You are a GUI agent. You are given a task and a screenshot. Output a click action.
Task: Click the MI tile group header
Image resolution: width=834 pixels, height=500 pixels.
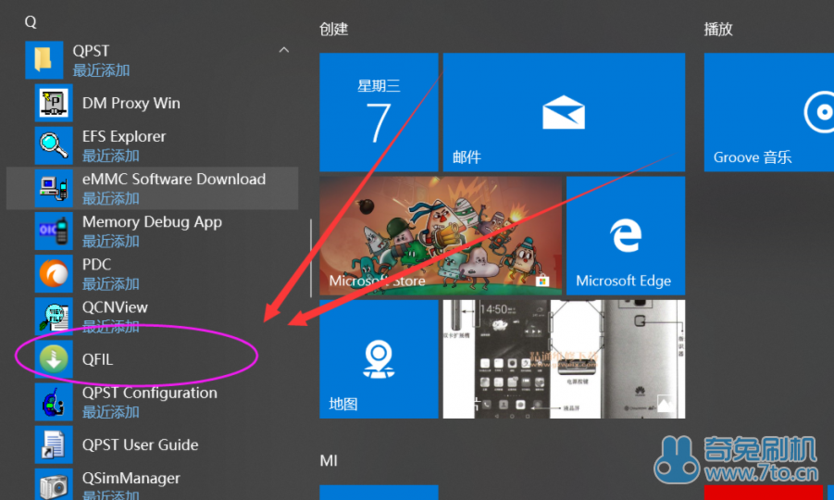329,461
